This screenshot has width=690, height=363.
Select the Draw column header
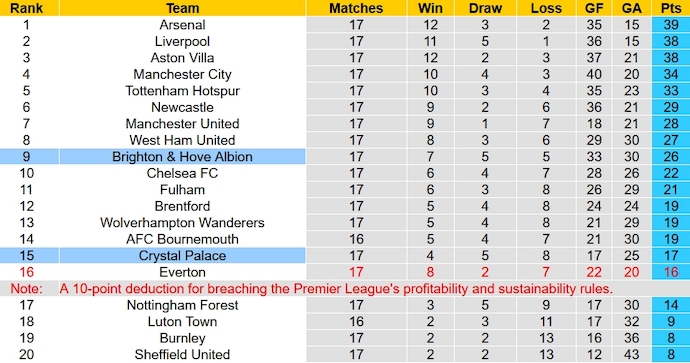click(x=485, y=8)
